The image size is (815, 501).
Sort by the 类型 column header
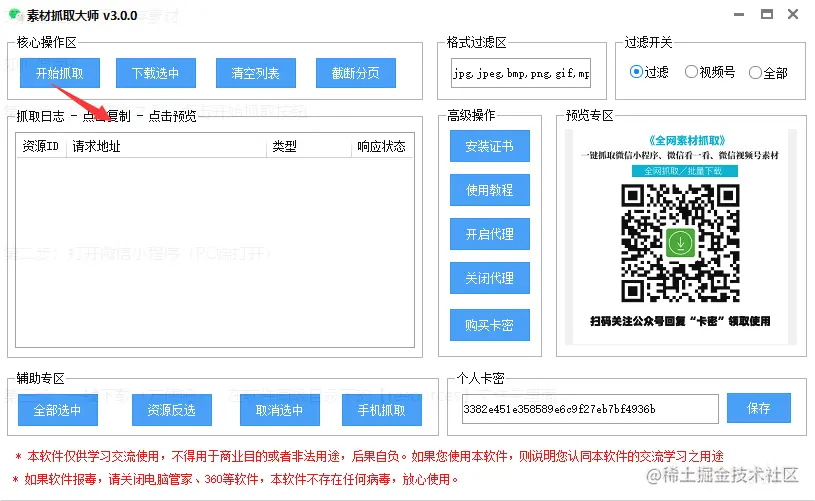(309, 147)
